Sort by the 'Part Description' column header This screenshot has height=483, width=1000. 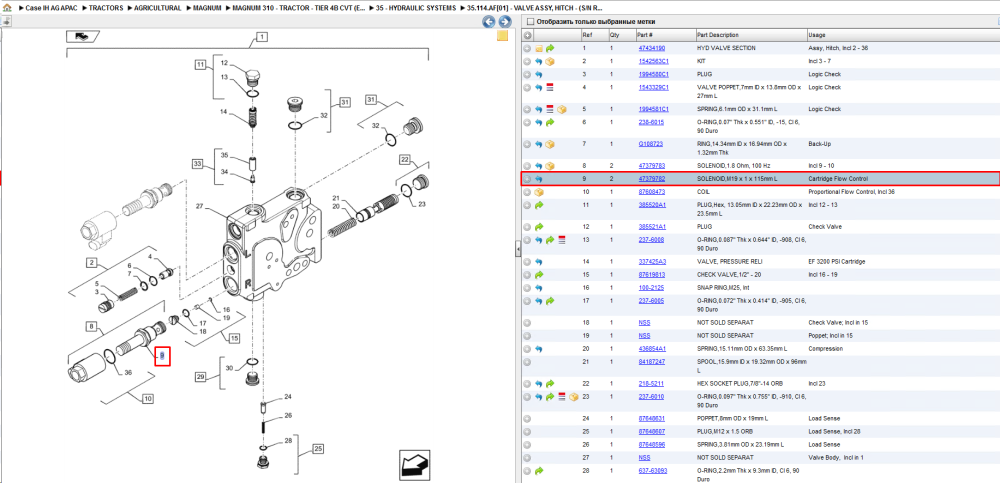coord(718,35)
